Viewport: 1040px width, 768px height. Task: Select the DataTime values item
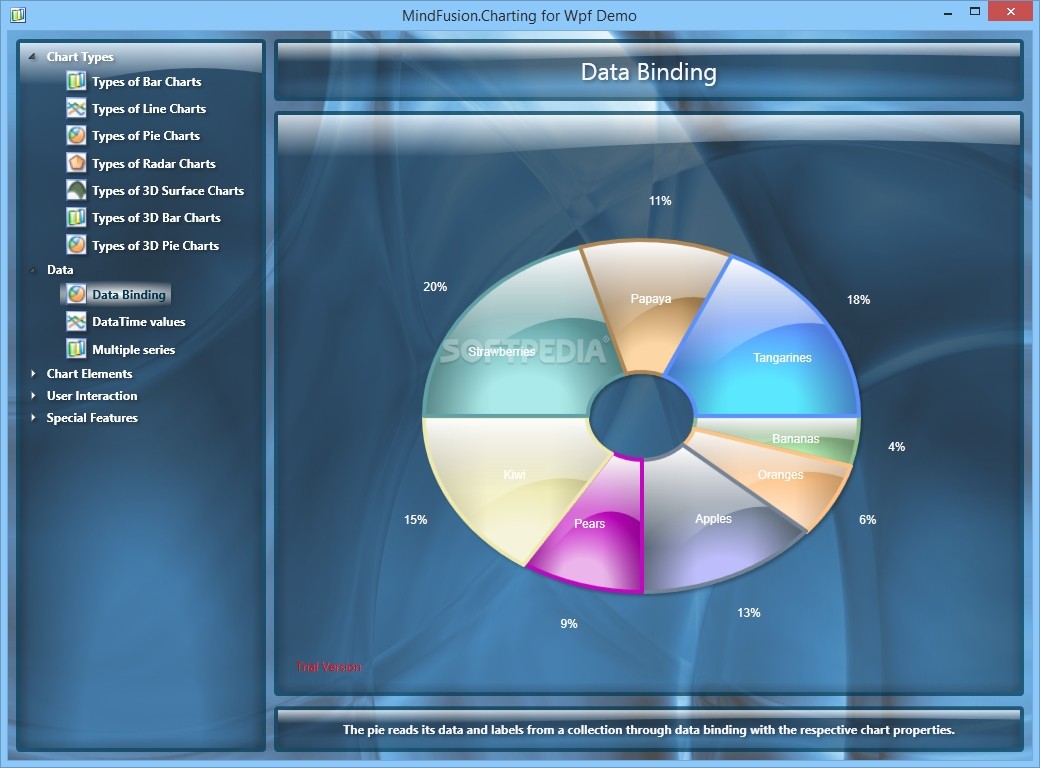pyautogui.click(x=139, y=322)
